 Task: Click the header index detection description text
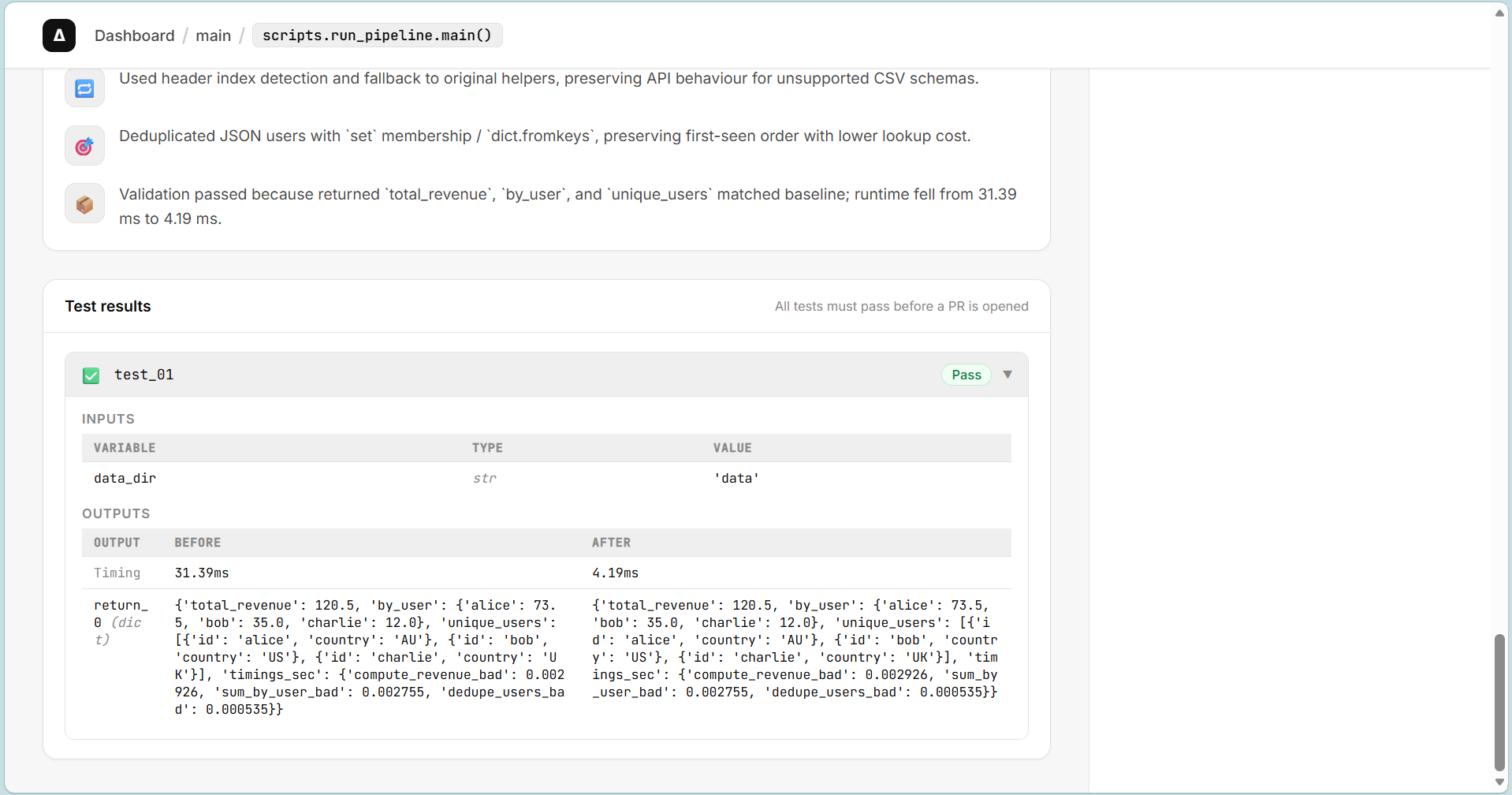tap(549, 78)
